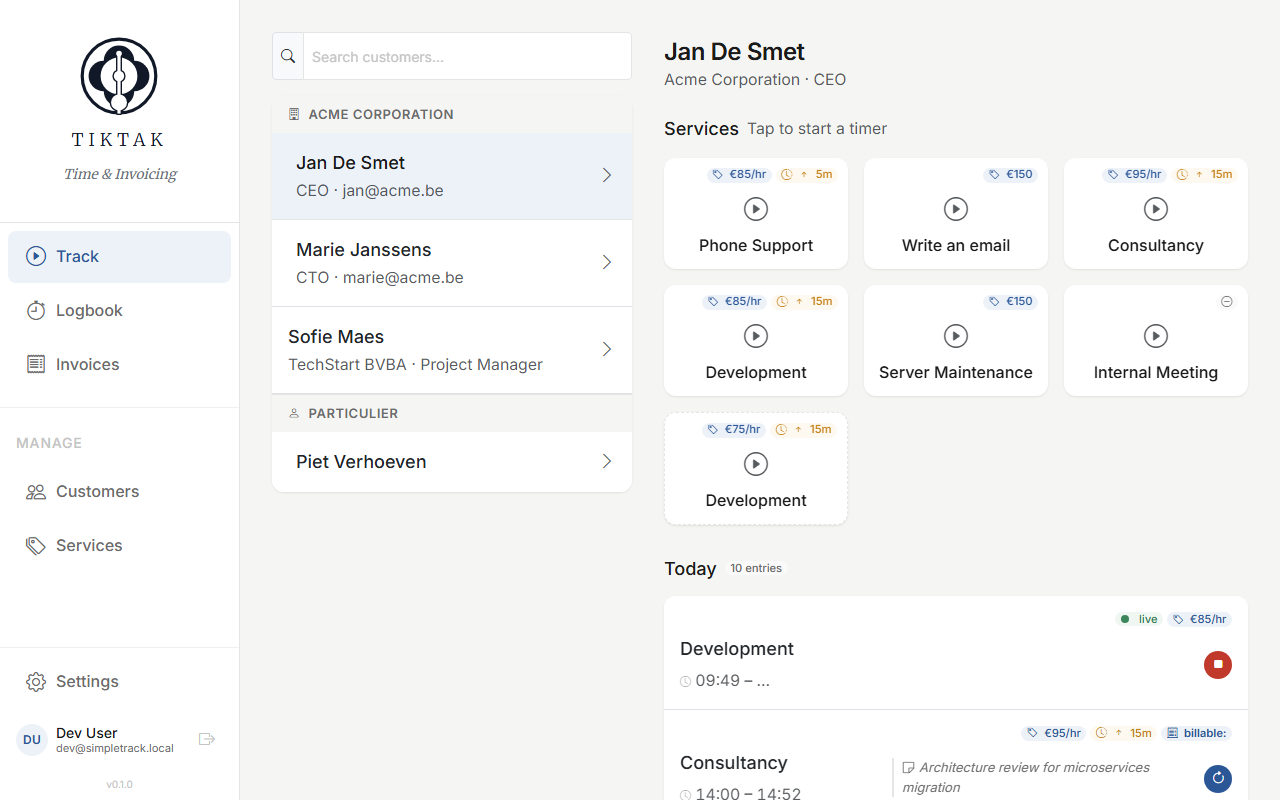Open the Customers management page
The image size is (1280, 800).
click(96, 491)
